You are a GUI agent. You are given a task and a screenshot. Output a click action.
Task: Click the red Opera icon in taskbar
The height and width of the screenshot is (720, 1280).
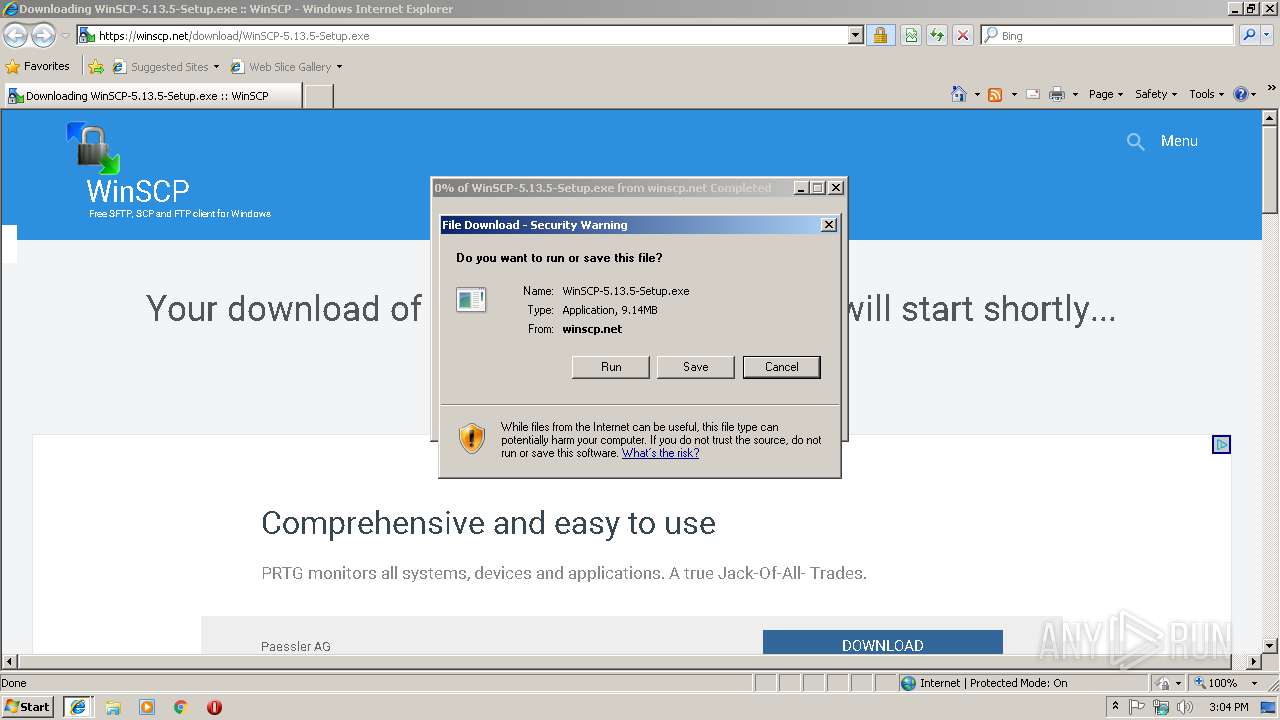tap(214, 707)
